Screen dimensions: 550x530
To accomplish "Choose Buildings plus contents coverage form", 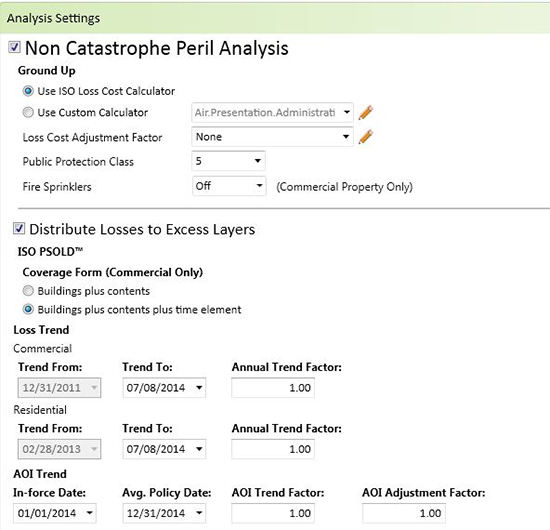I will click(28, 291).
